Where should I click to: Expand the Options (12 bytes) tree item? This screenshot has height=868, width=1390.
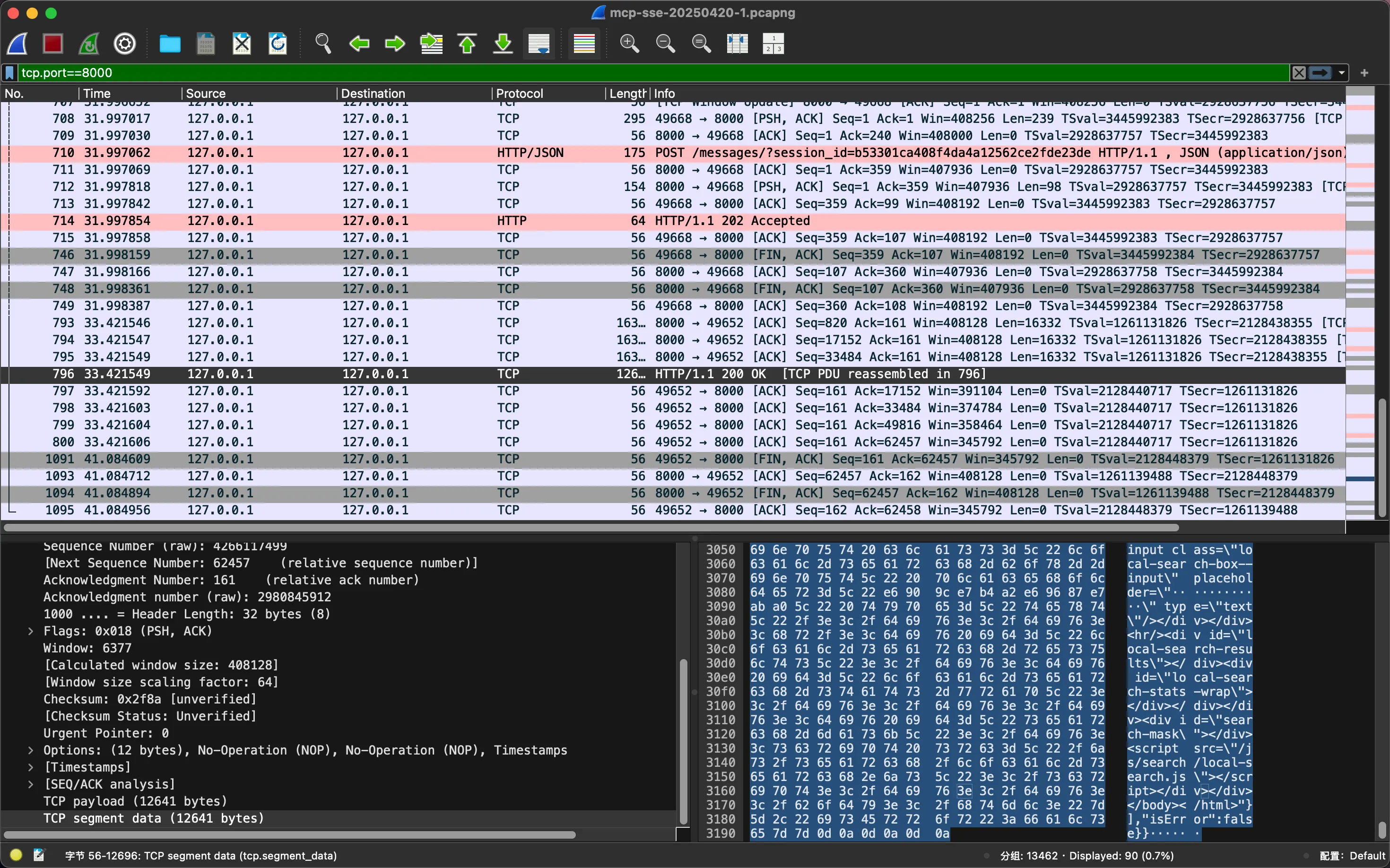coord(30,750)
